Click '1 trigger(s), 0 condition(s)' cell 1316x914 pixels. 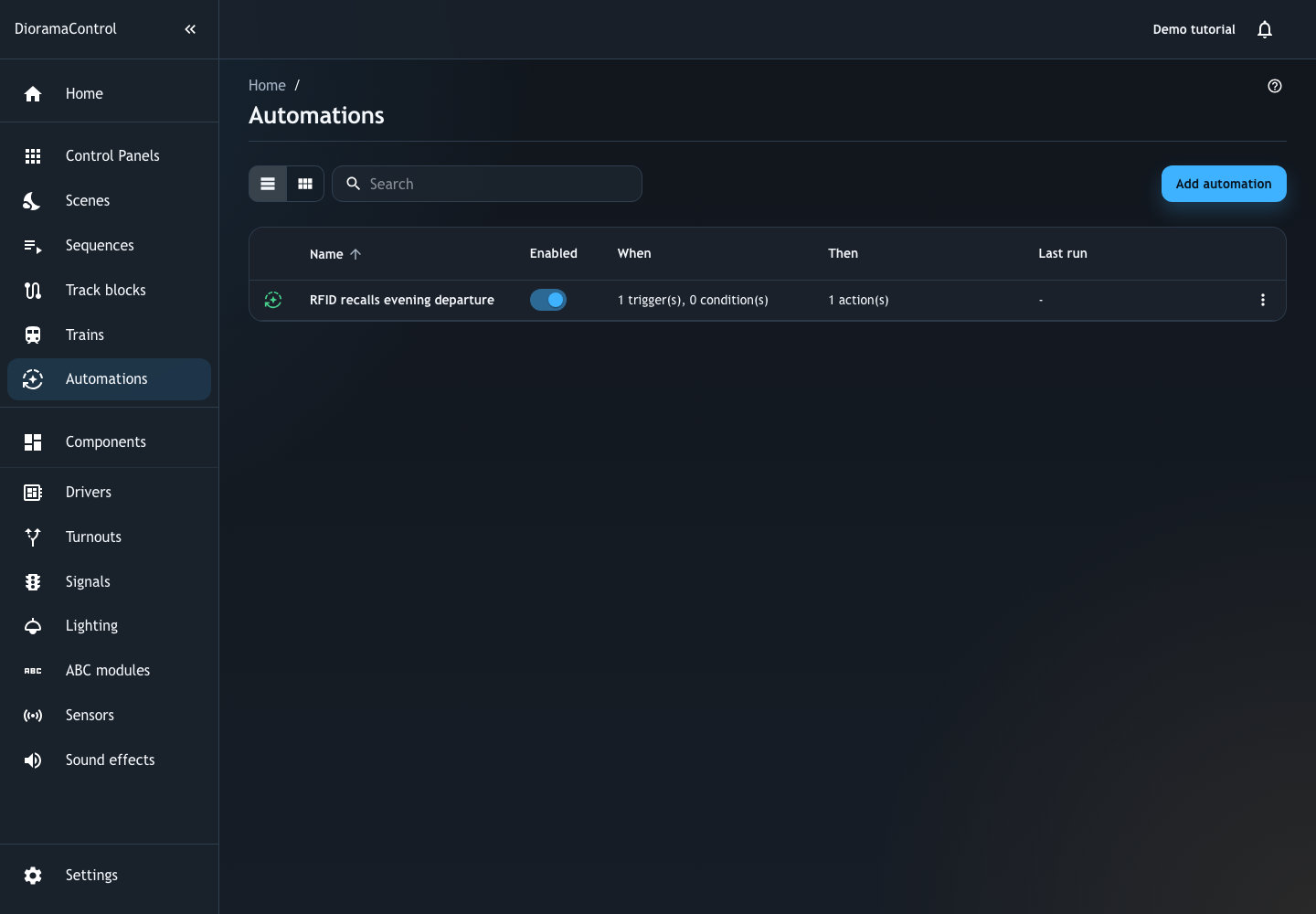[693, 300]
